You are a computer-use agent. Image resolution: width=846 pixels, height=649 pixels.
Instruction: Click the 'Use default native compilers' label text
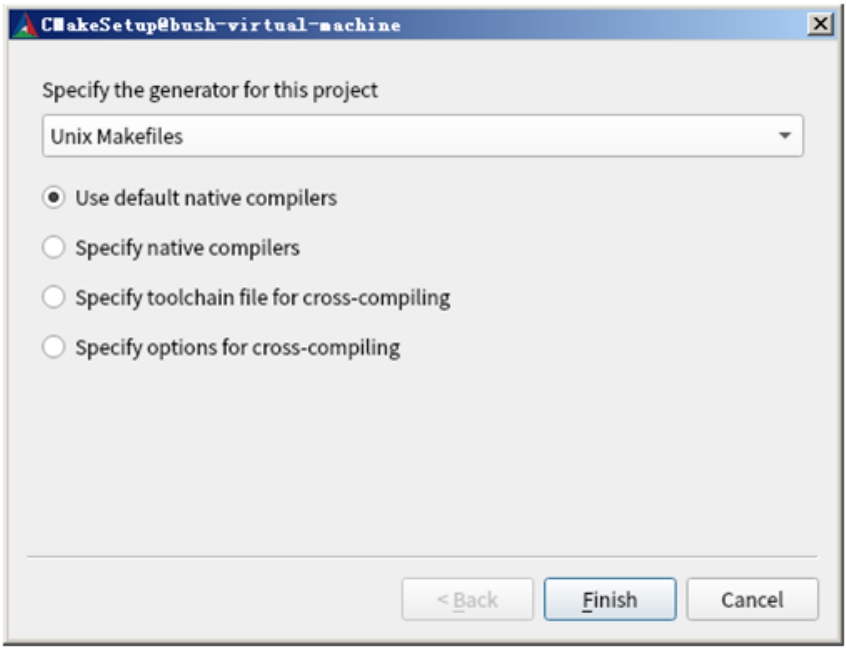(206, 198)
